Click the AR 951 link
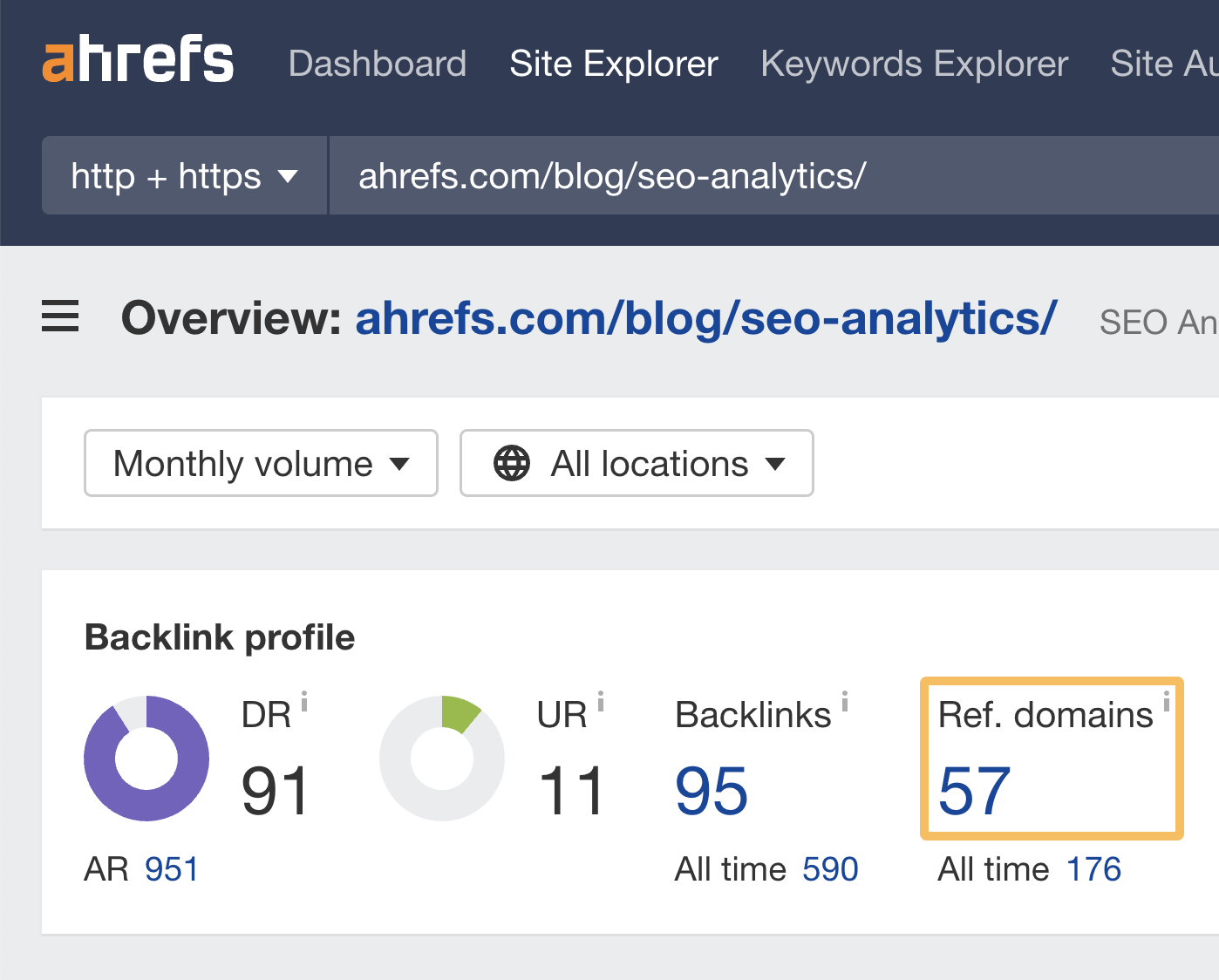Screen dimensions: 1219x980 click(x=171, y=868)
